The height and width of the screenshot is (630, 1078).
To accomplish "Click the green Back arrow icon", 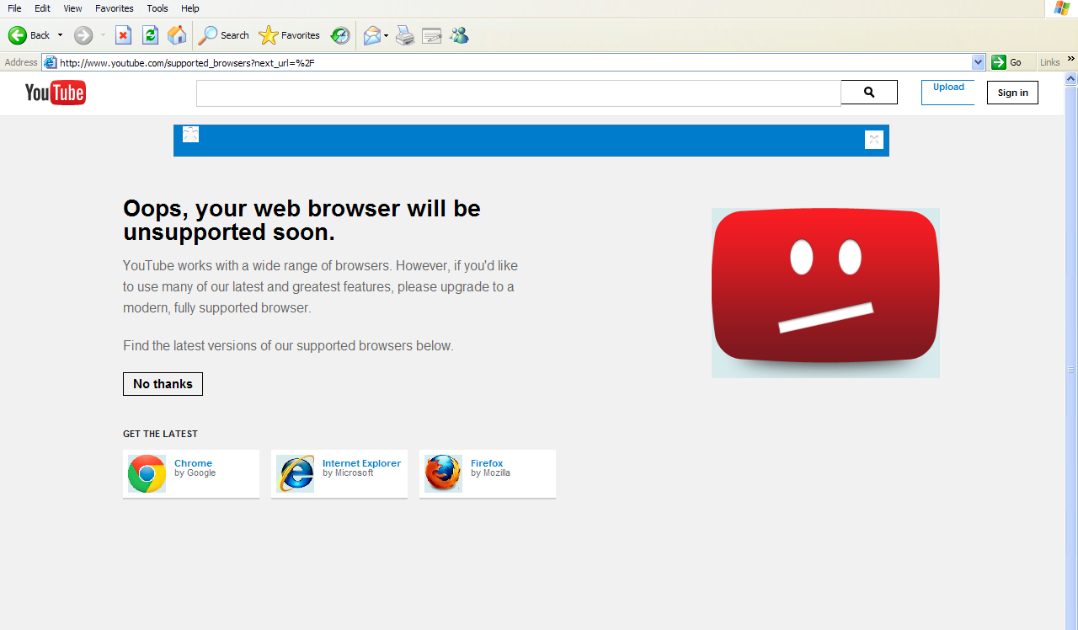I will pos(17,35).
